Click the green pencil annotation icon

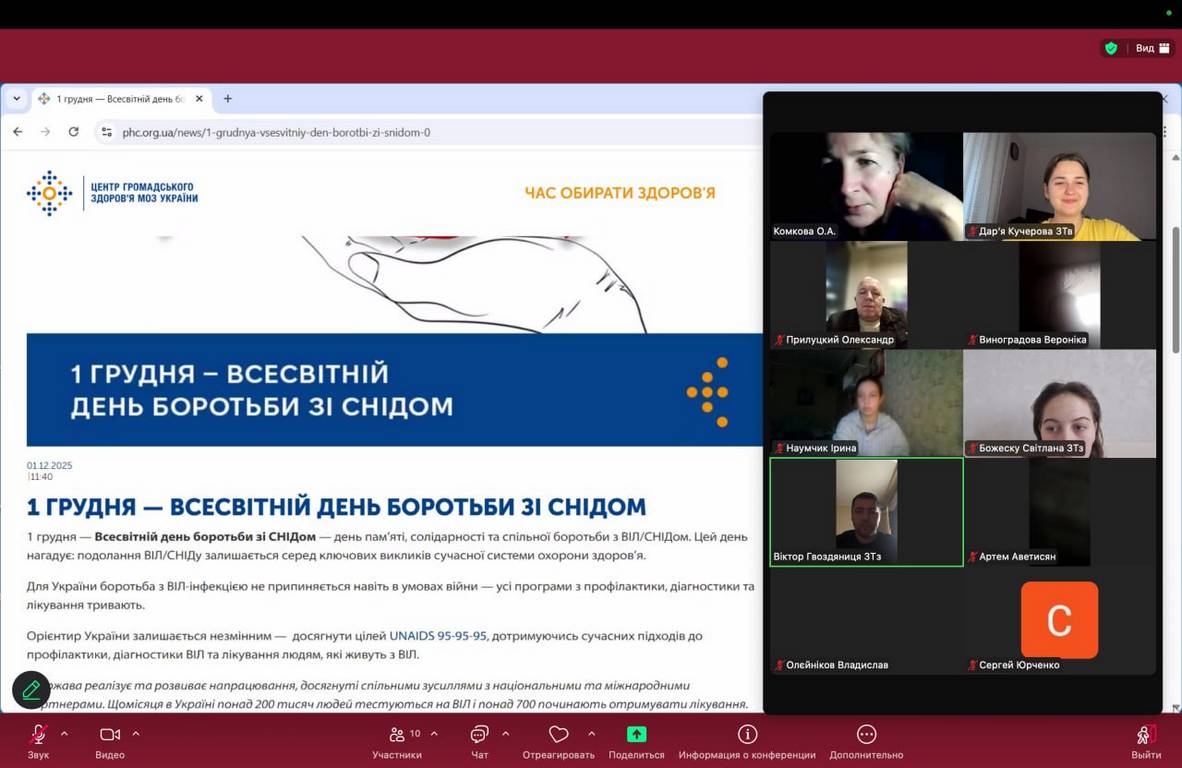tap(31, 690)
